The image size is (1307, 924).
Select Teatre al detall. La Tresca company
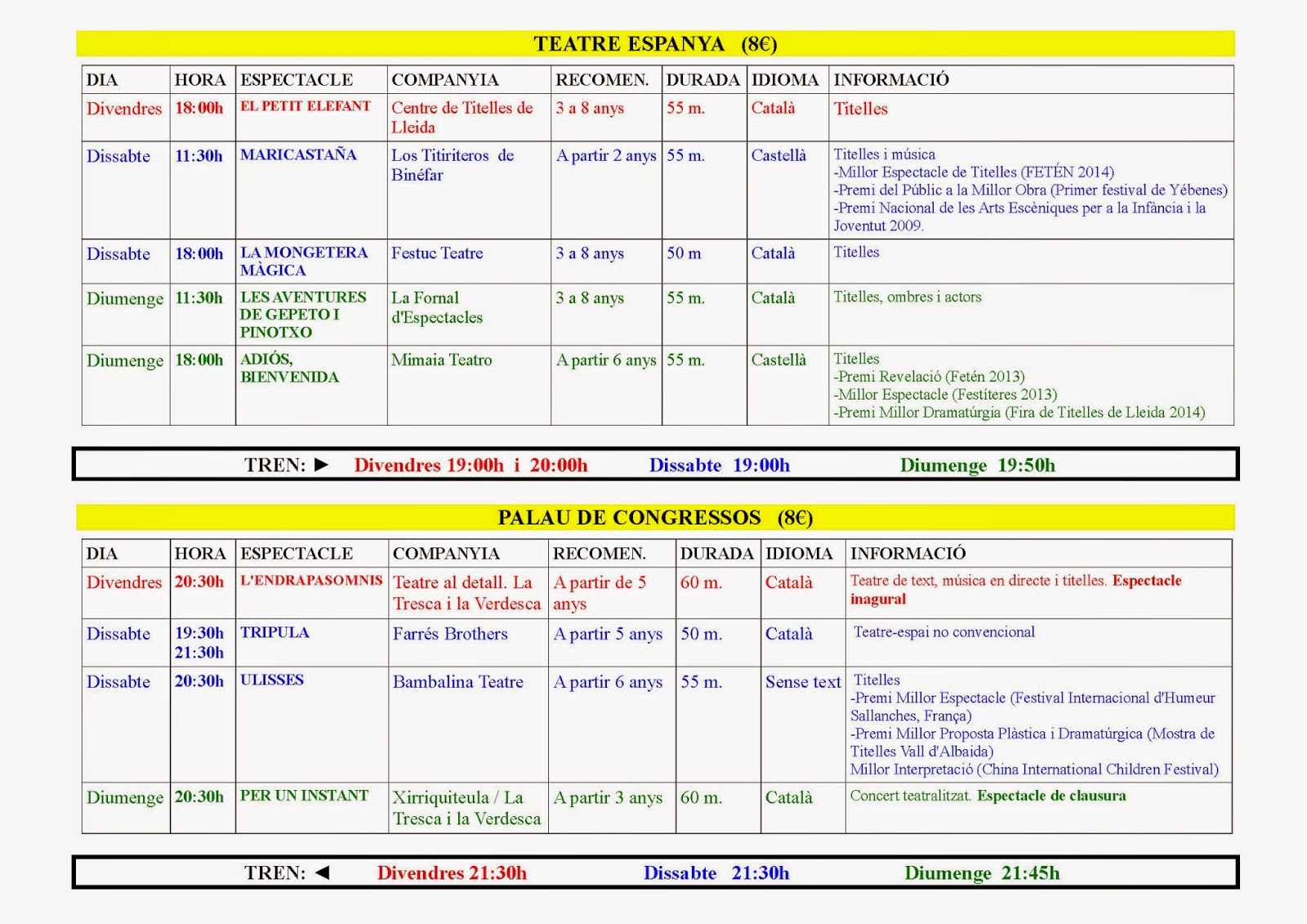tap(466, 593)
